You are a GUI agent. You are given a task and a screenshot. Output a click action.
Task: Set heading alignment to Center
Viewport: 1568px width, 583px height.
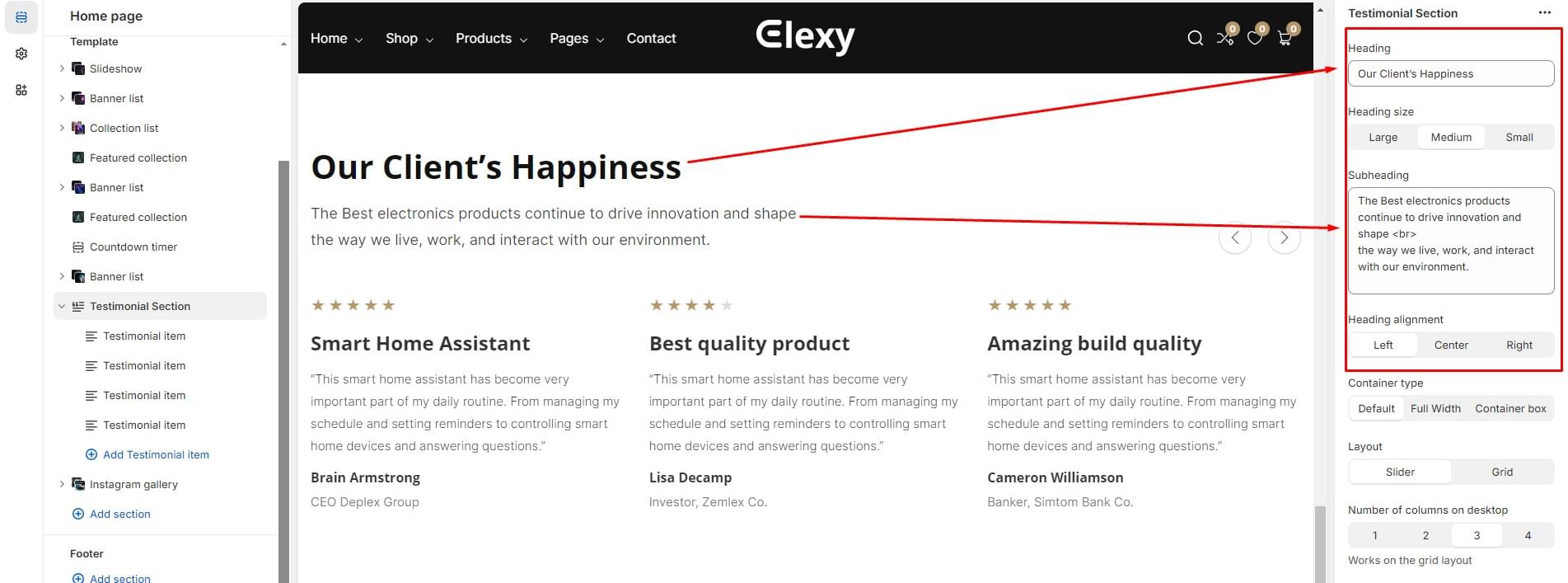point(1451,346)
